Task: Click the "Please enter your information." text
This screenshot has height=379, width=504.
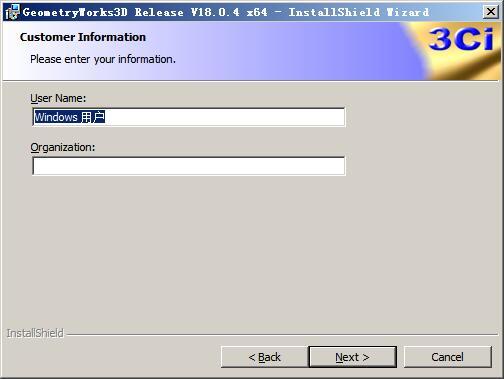Action: (103, 59)
